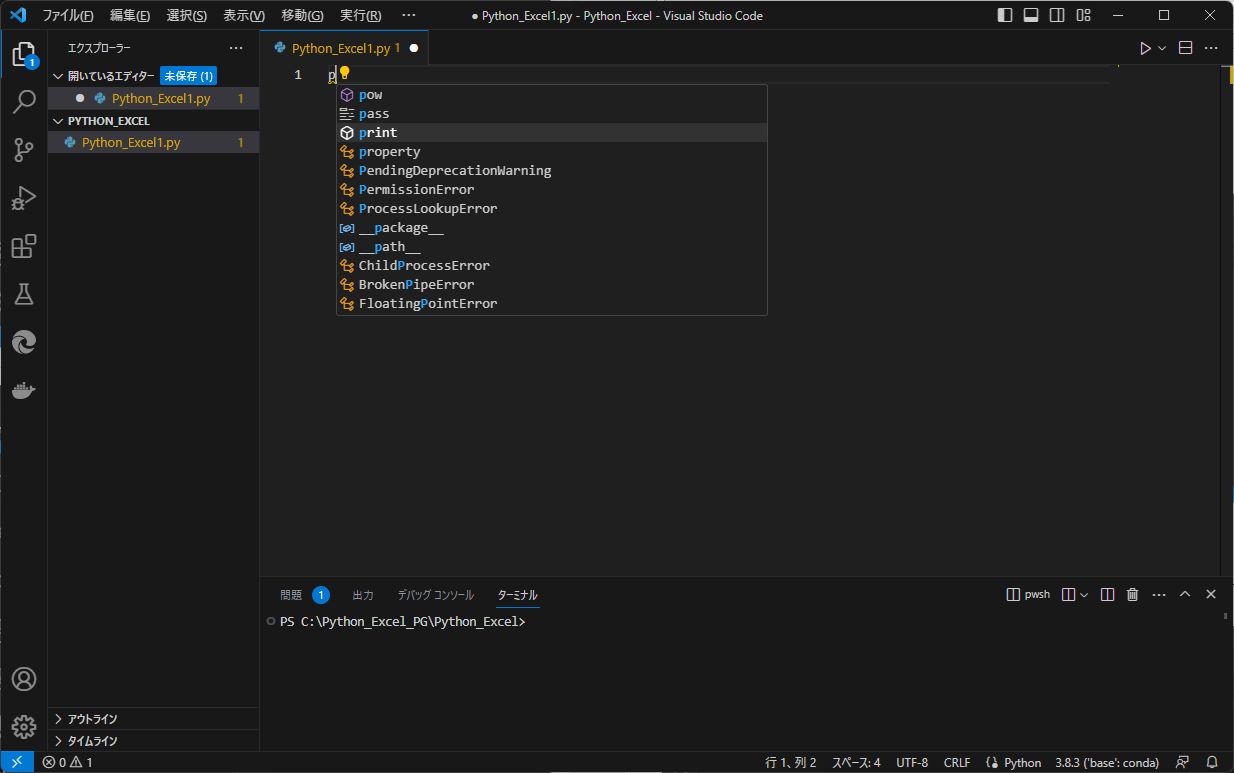Close the unsaved Python_Excel1.py tab dot

pyautogui.click(x=413, y=48)
